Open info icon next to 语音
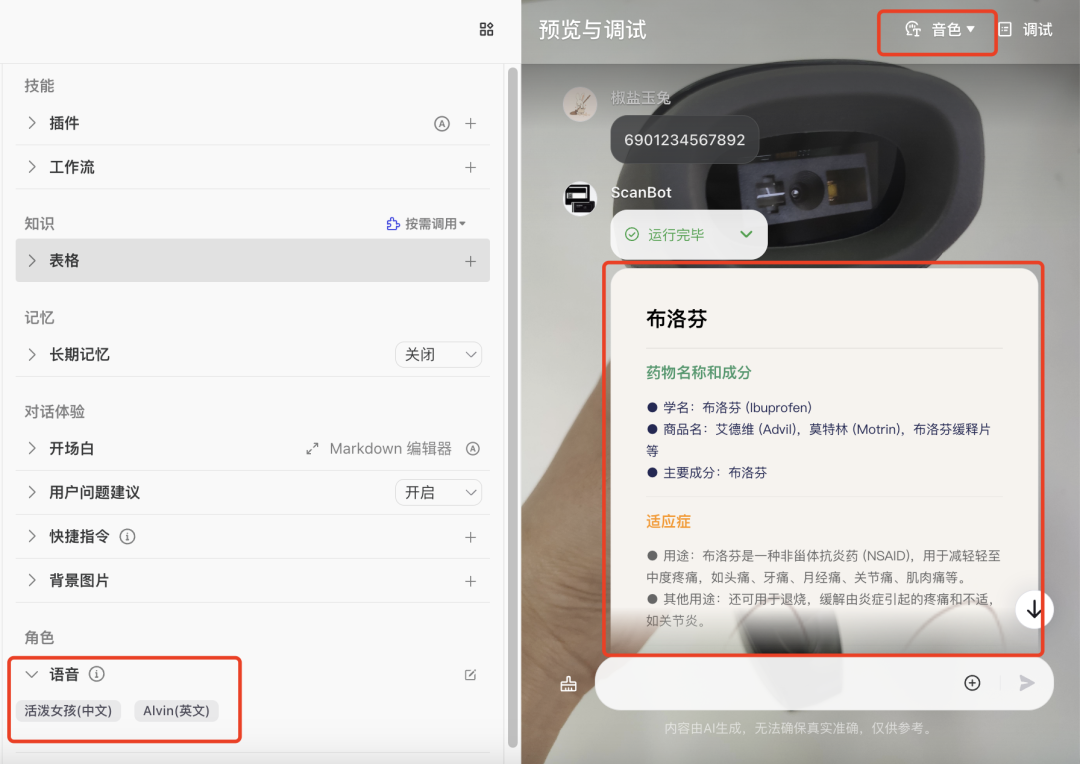This screenshot has height=764, width=1080. point(97,674)
